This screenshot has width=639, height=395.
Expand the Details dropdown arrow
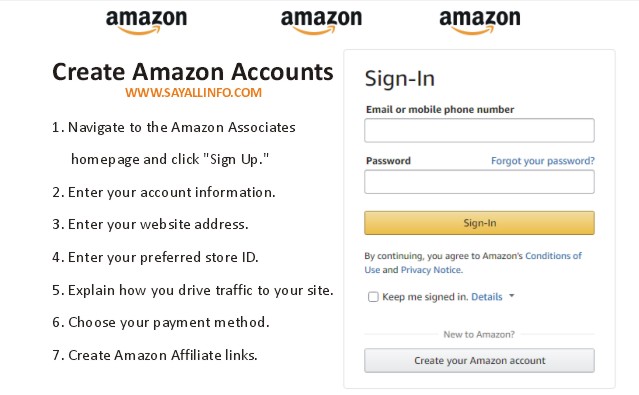coord(512,296)
